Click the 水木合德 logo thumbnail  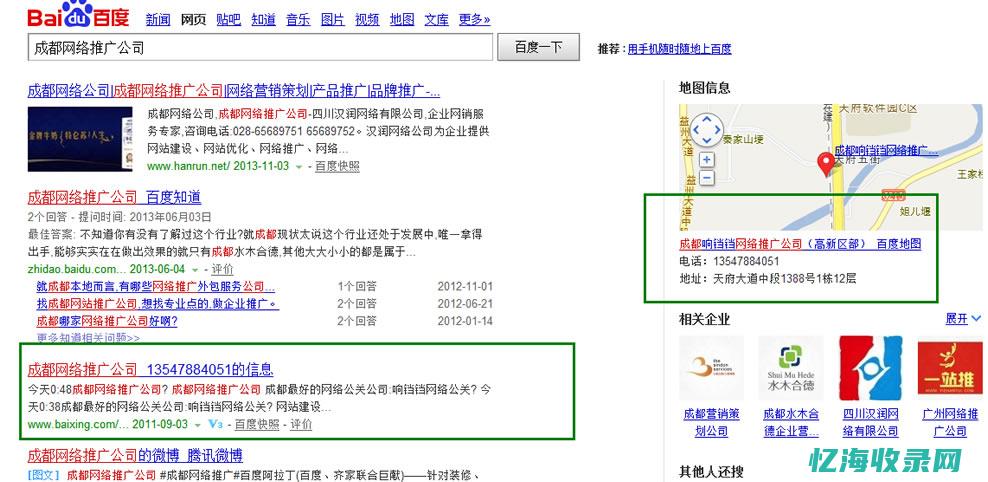coord(791,369)
